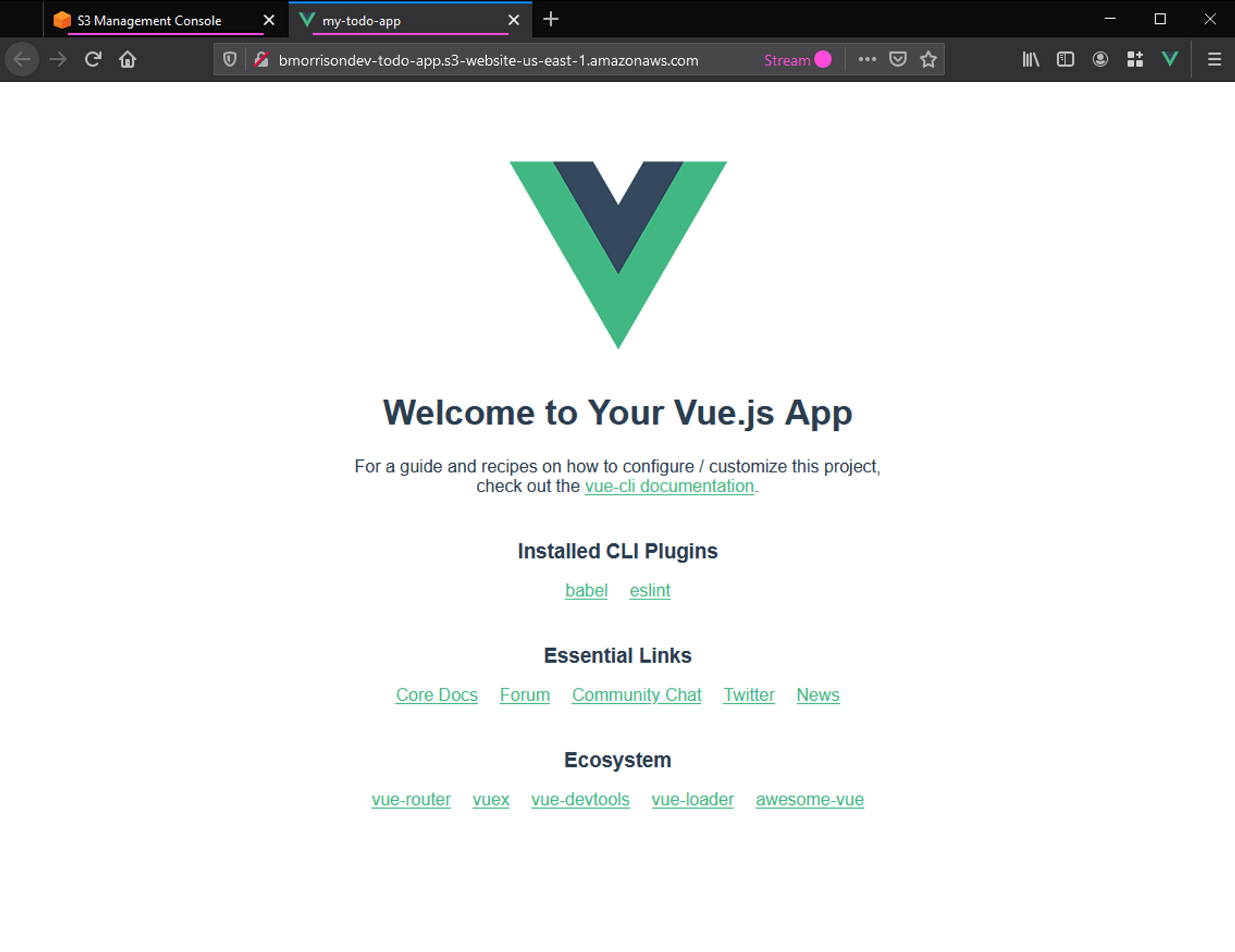
Task: Open the eslint plugin link
Action: point(650,591)
